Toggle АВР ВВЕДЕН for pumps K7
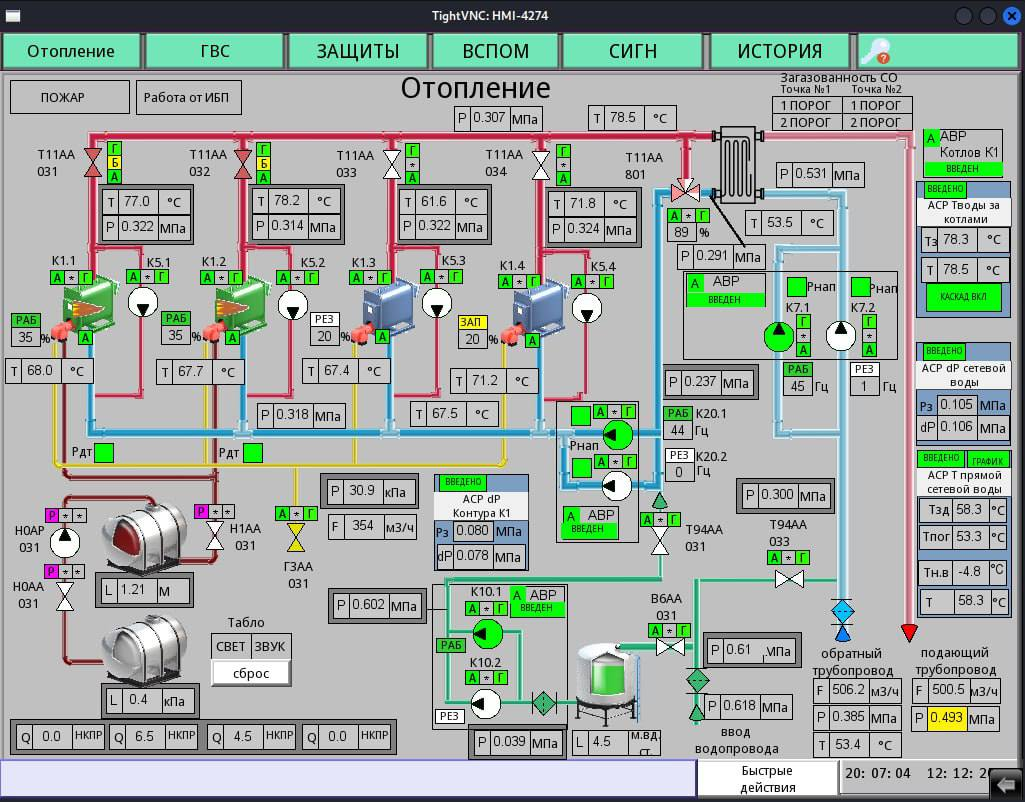1025x802 pixels. click(725, 299)
